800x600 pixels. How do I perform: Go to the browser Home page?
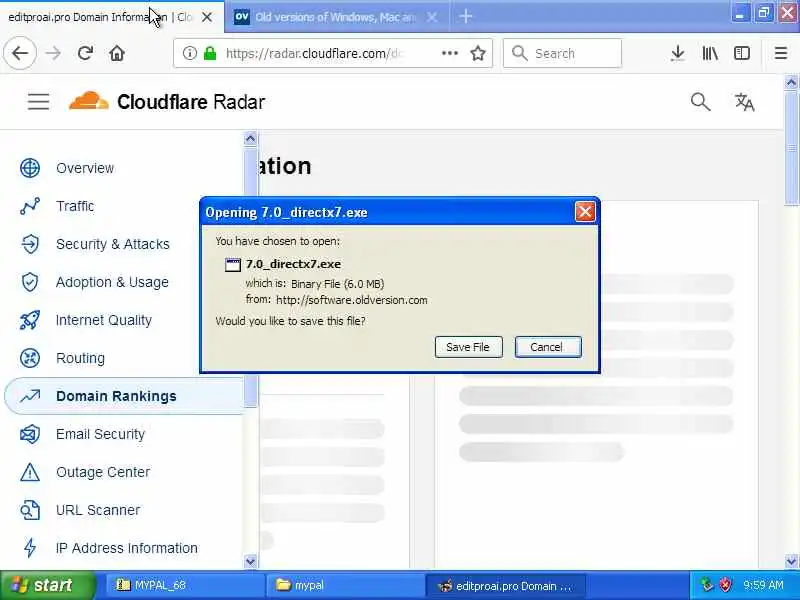coord(117,53)
